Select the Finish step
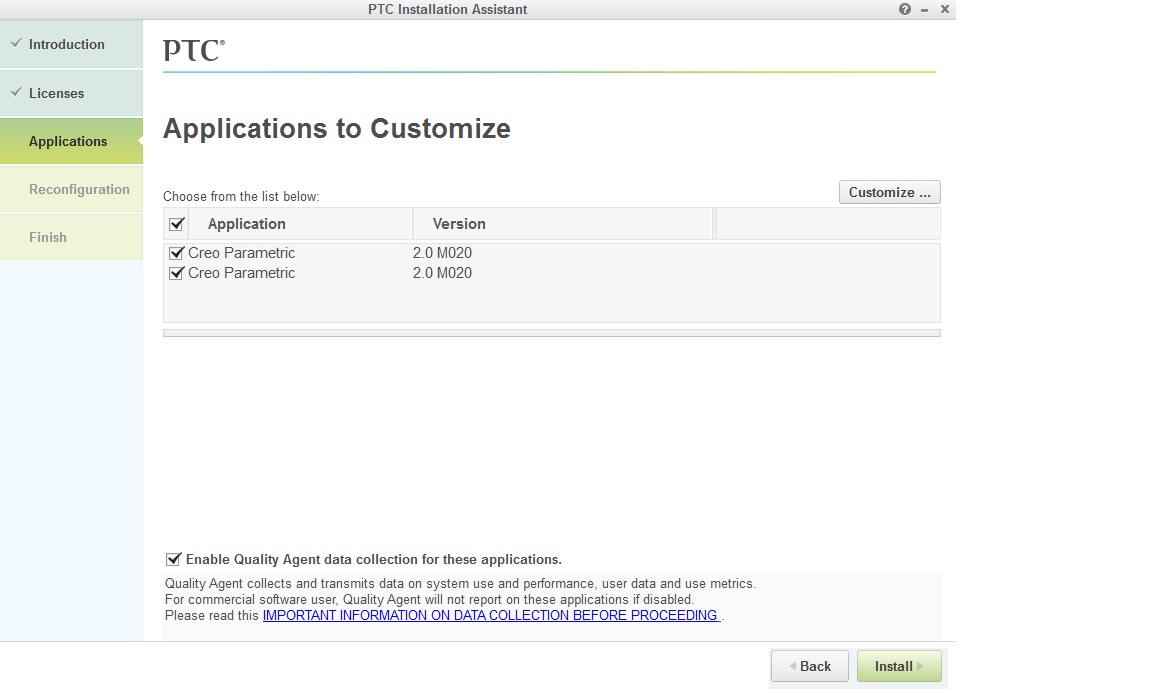Screen dimensions: 1152x693 click(71, 237)
